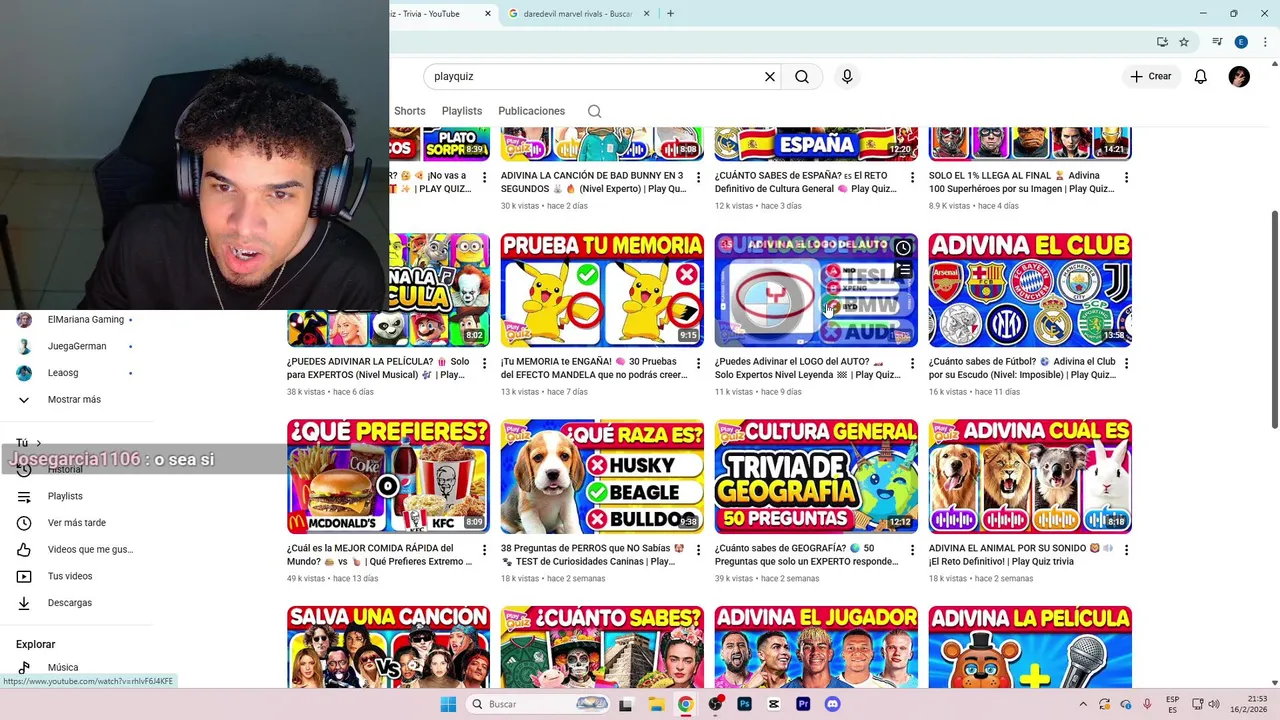The image size is (1280, 720).
Task: Open the Qué raza es dog thumbnail
Action: (x=602, y=476)
